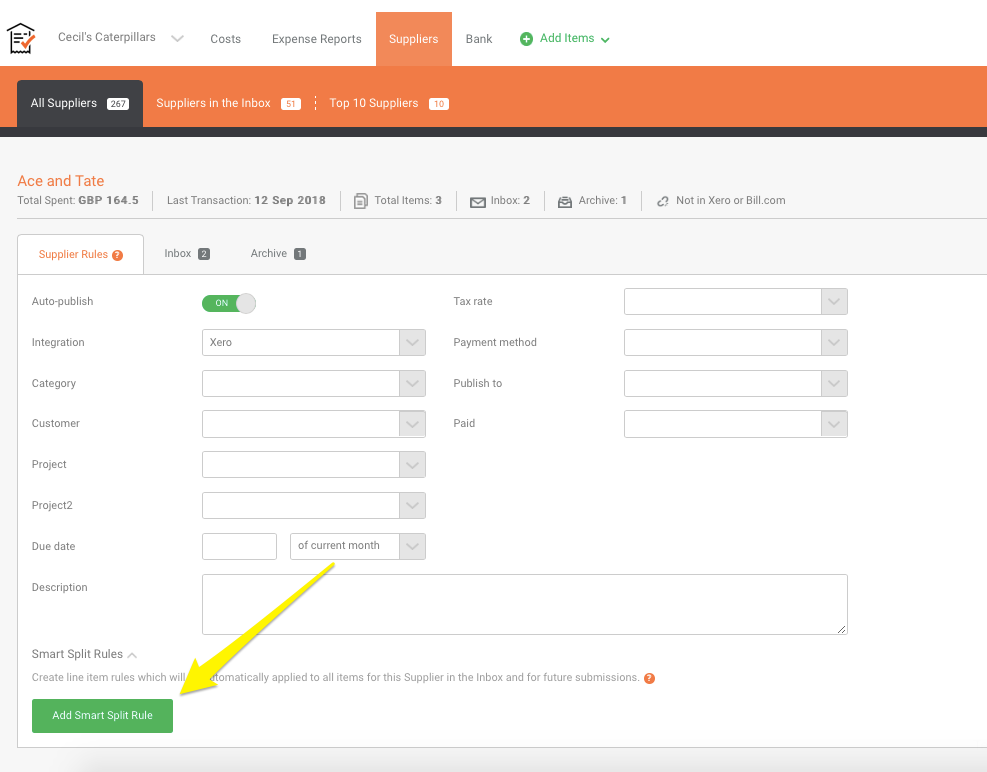This screenshot has height=772, width=987.
Task: Click into the Description text area
Action: (x=524, y=604)
